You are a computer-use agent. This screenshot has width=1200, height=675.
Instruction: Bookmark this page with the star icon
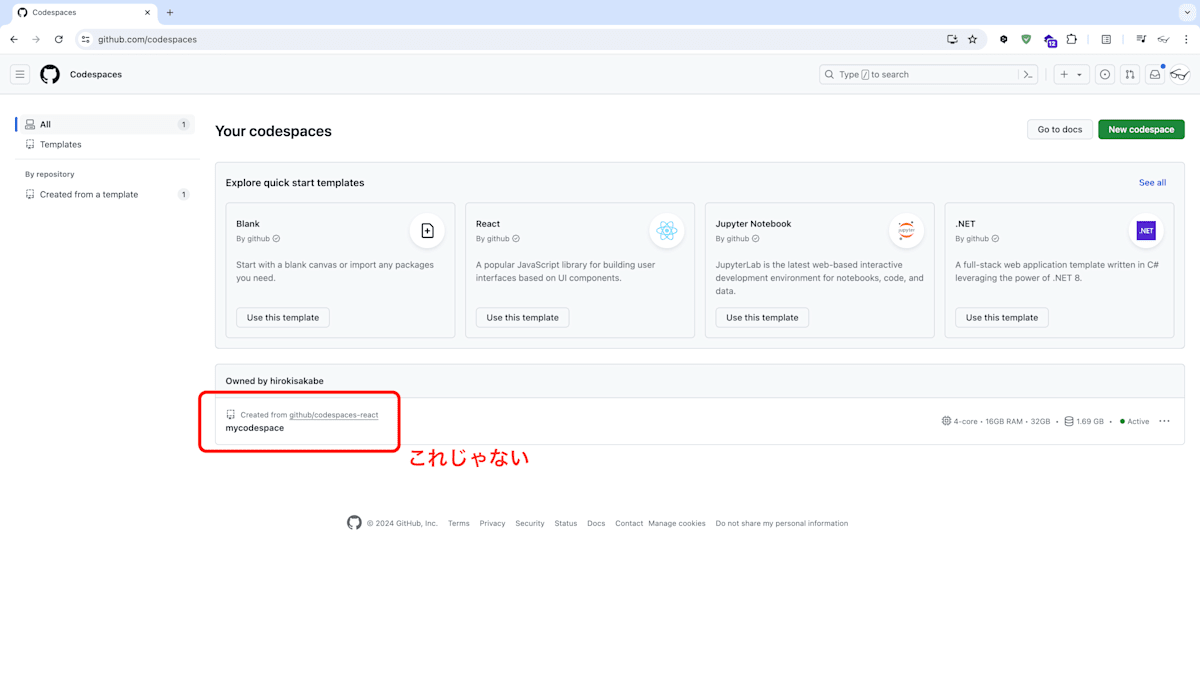(972, 39)
